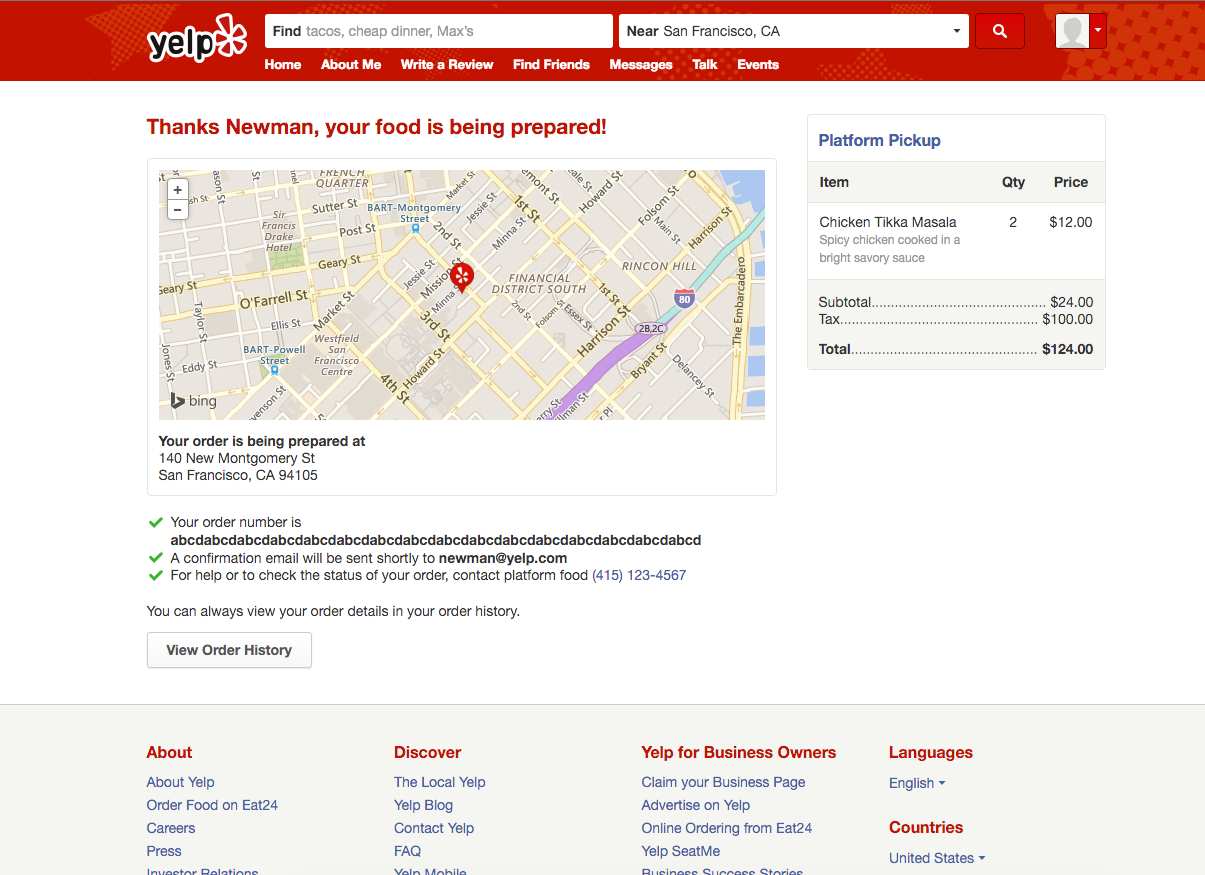The width and height of the screenshot is (1205, 875).
Task: Open the About Yelp footer link
Action: click(x=181, y=782)
